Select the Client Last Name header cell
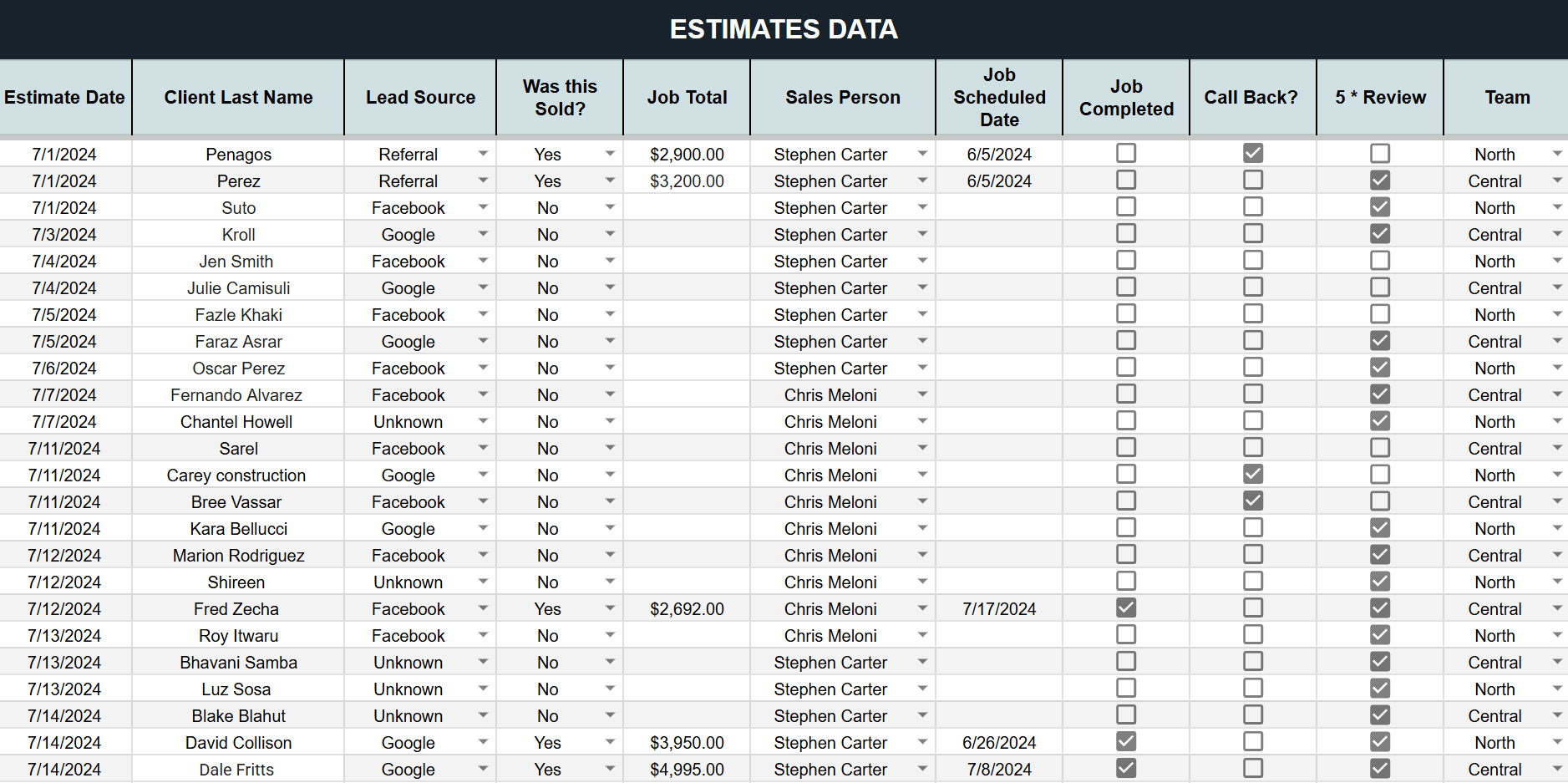Image resolution: width=1568 pixels, height=783 pixels. point(238,97)
